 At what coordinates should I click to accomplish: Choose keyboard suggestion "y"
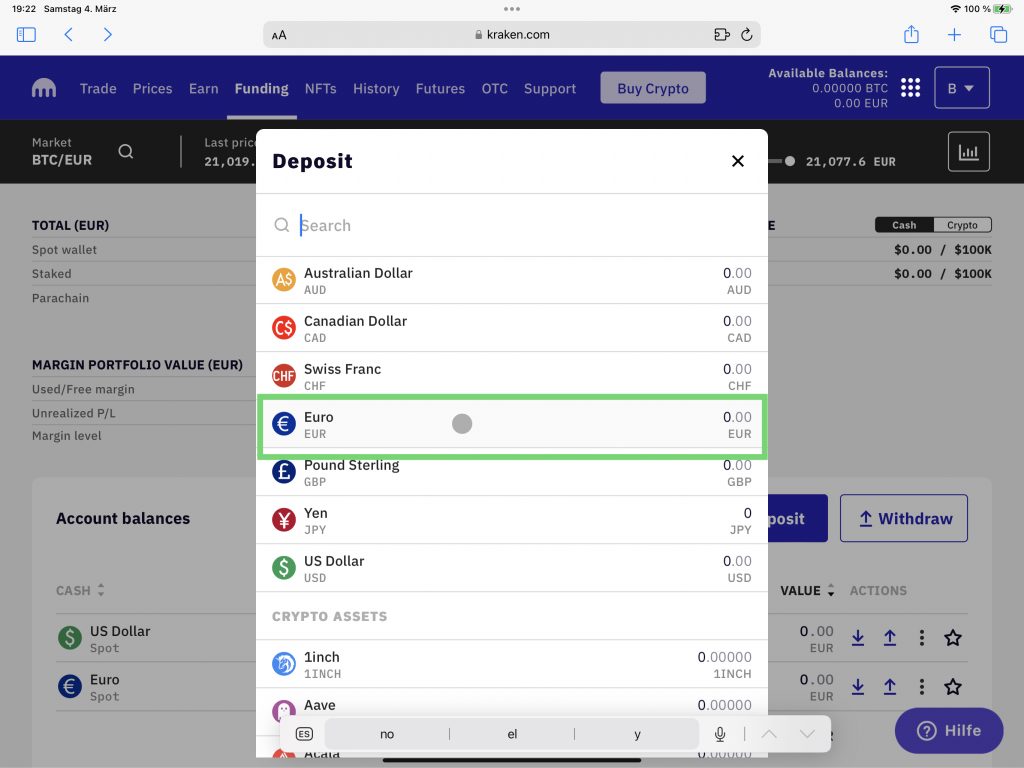tap(637, 734)
